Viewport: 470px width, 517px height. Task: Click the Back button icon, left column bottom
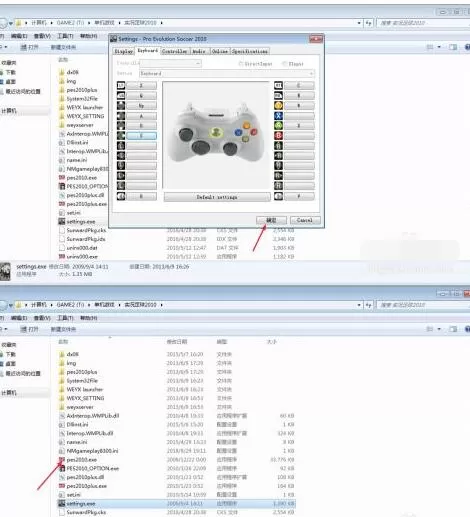click(x=121, y=196)
